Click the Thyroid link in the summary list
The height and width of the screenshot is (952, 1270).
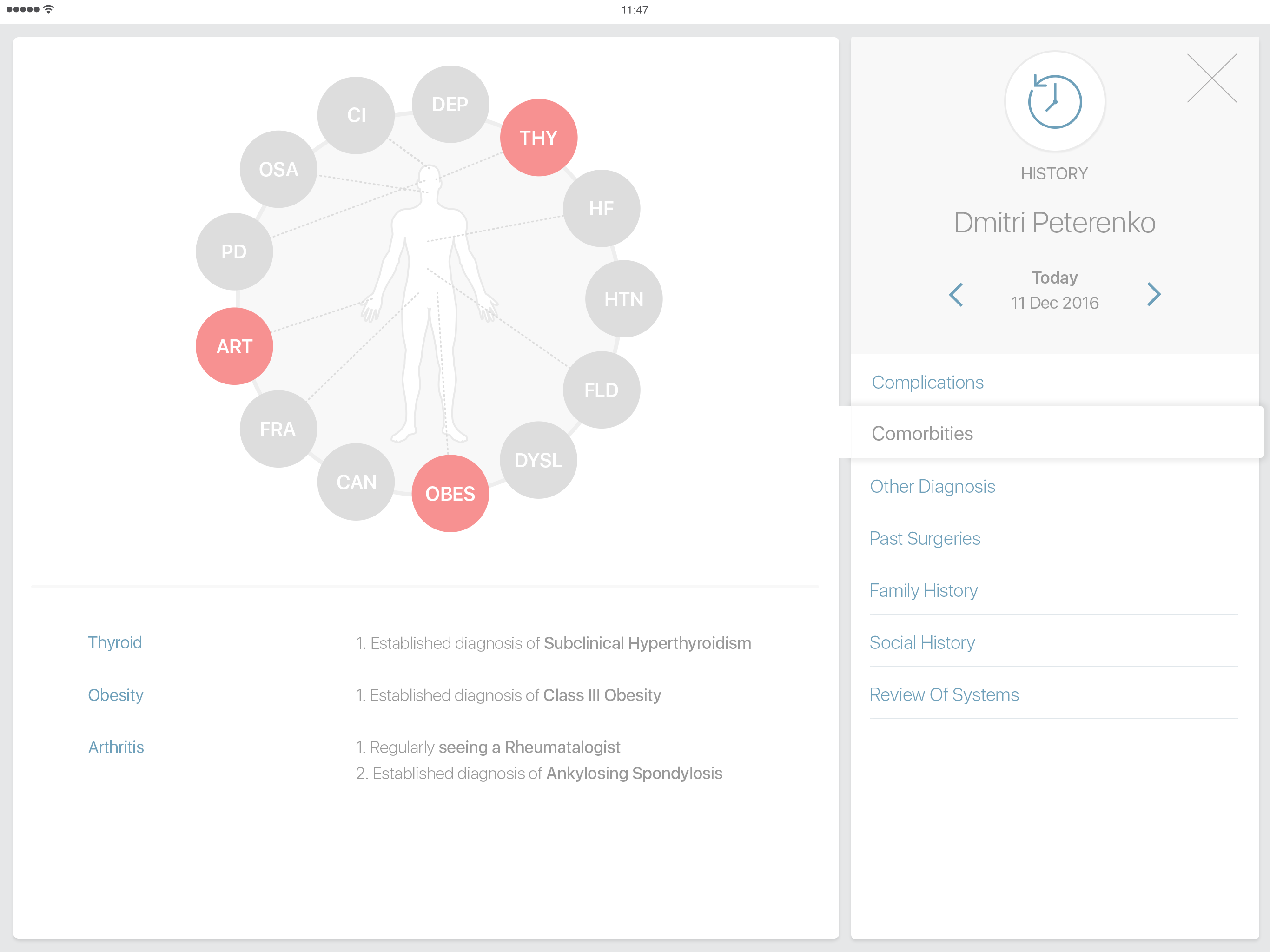(115, 642)
